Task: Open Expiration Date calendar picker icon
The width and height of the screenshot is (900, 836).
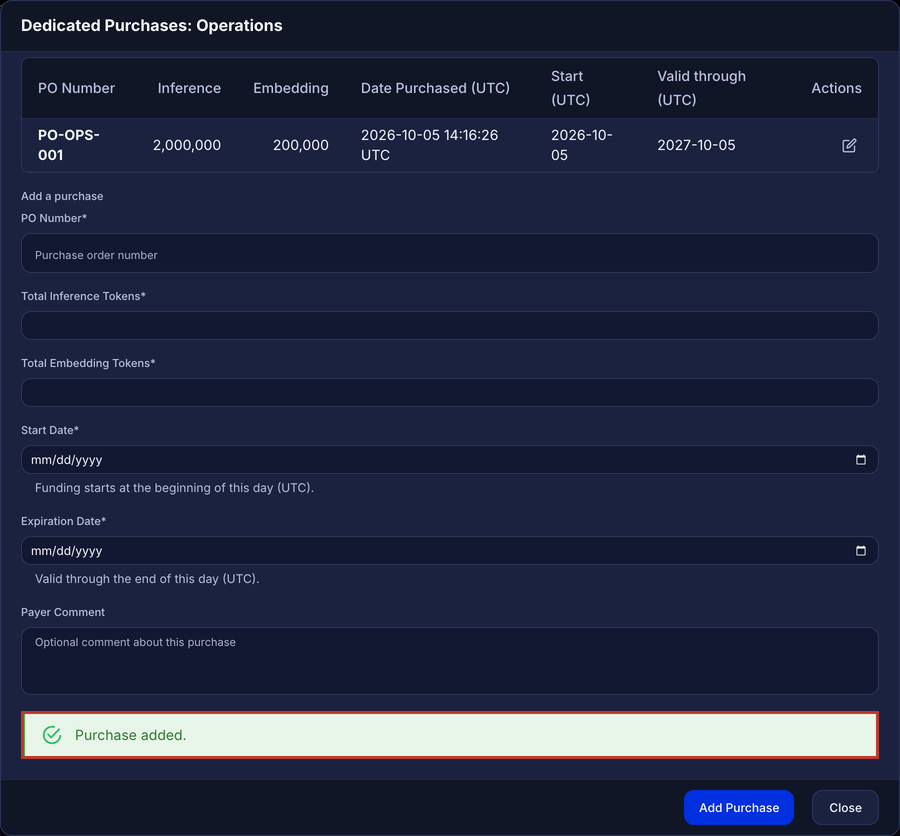Action: click(860, 551)
